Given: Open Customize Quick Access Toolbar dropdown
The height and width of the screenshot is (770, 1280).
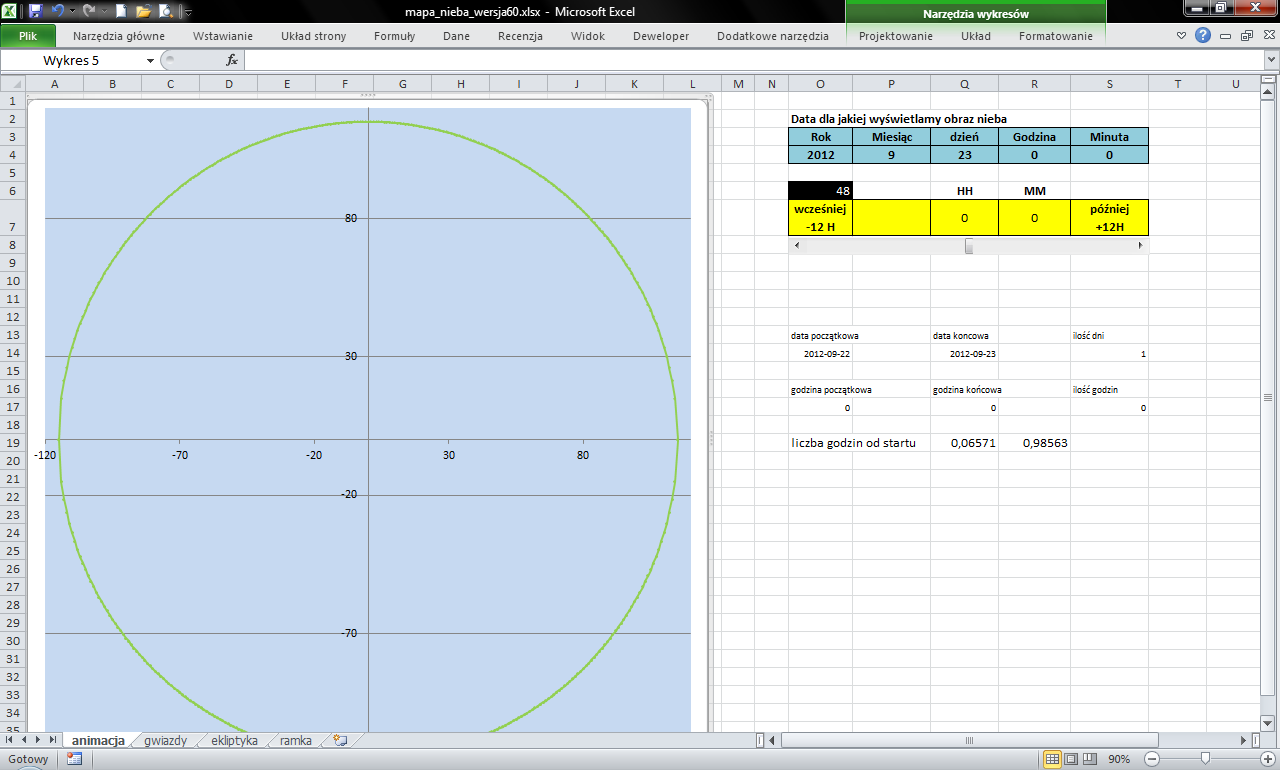Looking at the screenshot, I should coord(188,12).
